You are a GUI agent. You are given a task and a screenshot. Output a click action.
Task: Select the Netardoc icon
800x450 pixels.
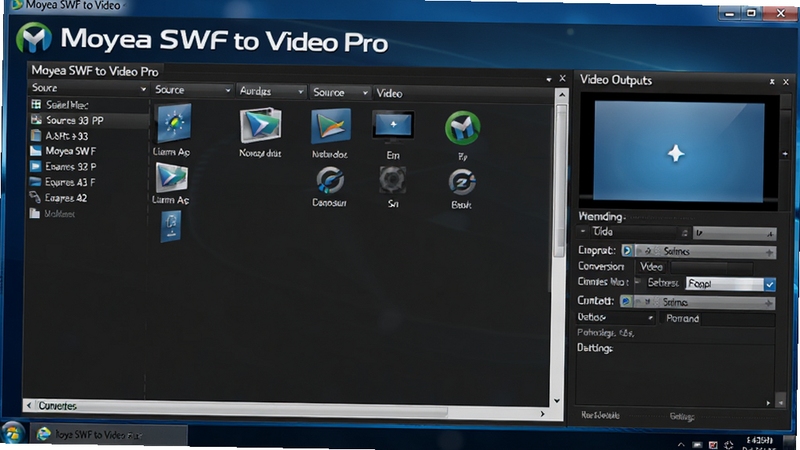click(331, 126)
